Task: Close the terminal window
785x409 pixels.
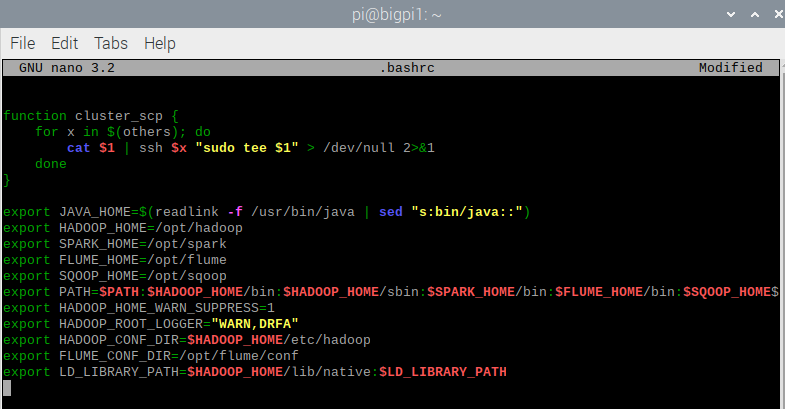Action: pyautogui.click(x=779, y=15)
